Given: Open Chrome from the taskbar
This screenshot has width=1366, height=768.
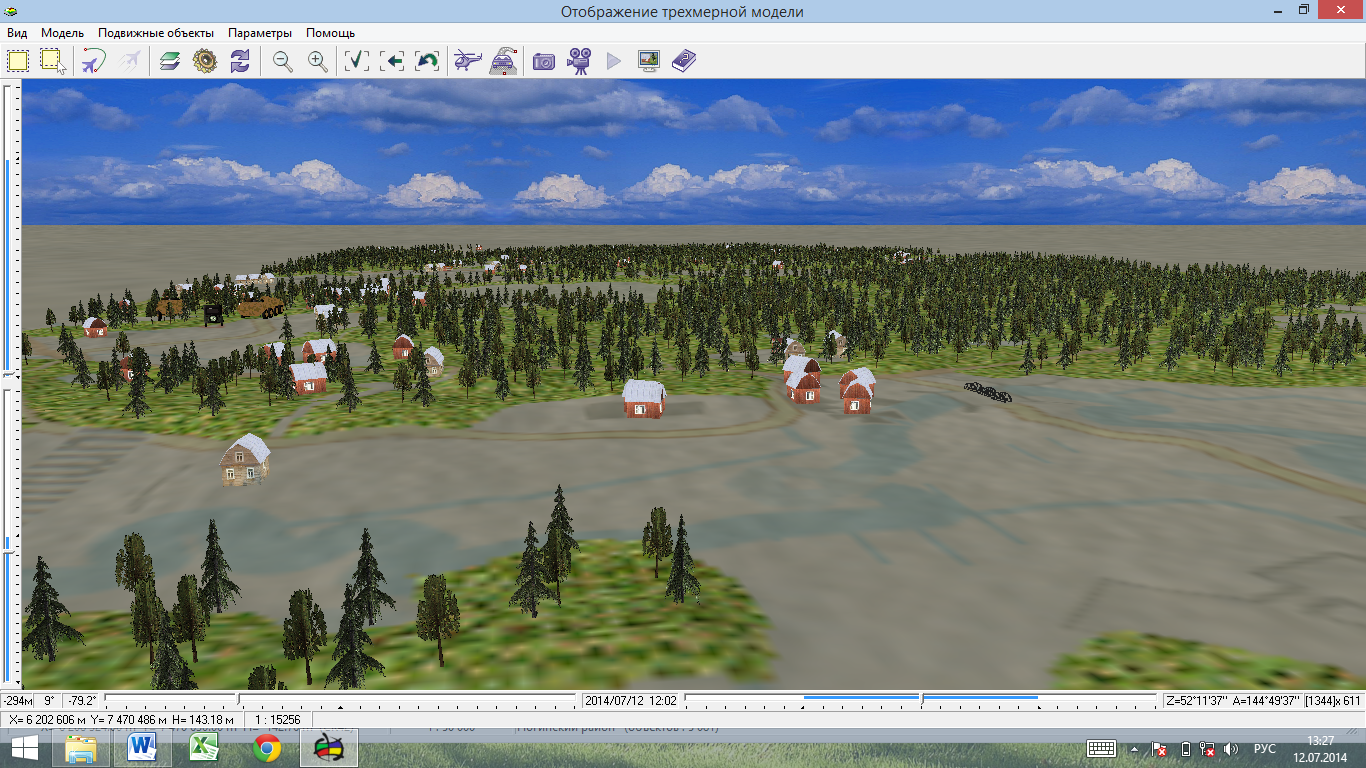Looking at the screenshot, I should click(x=266, y=748).
